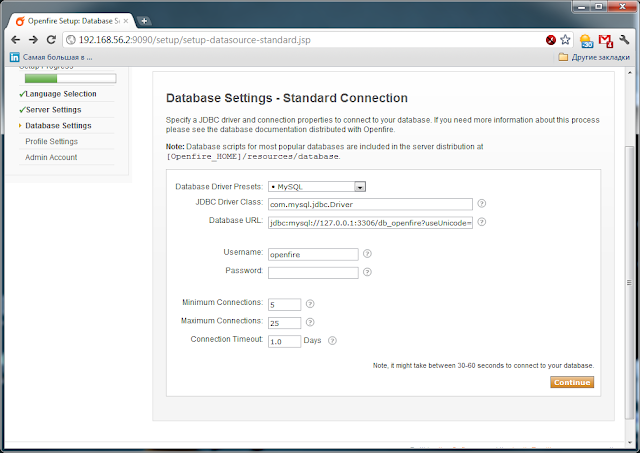640x453 pixels.
Task: Click Profile Settings in setup sidebar
Action: 51,142
